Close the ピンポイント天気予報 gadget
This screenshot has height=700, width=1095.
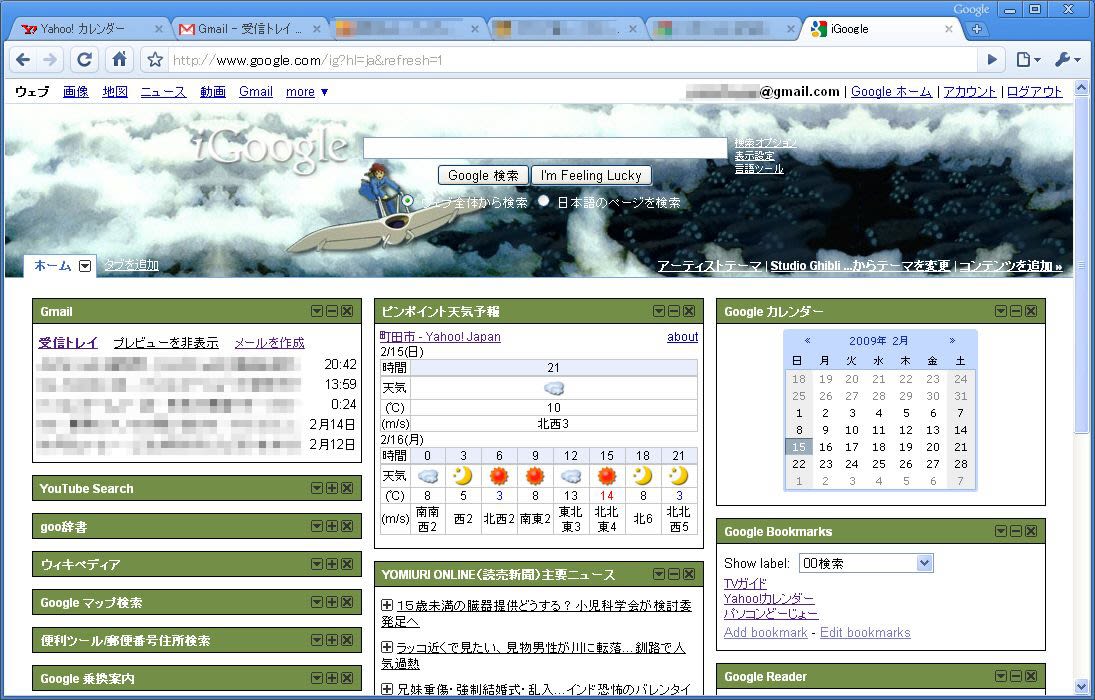click(x=689, y=312)
